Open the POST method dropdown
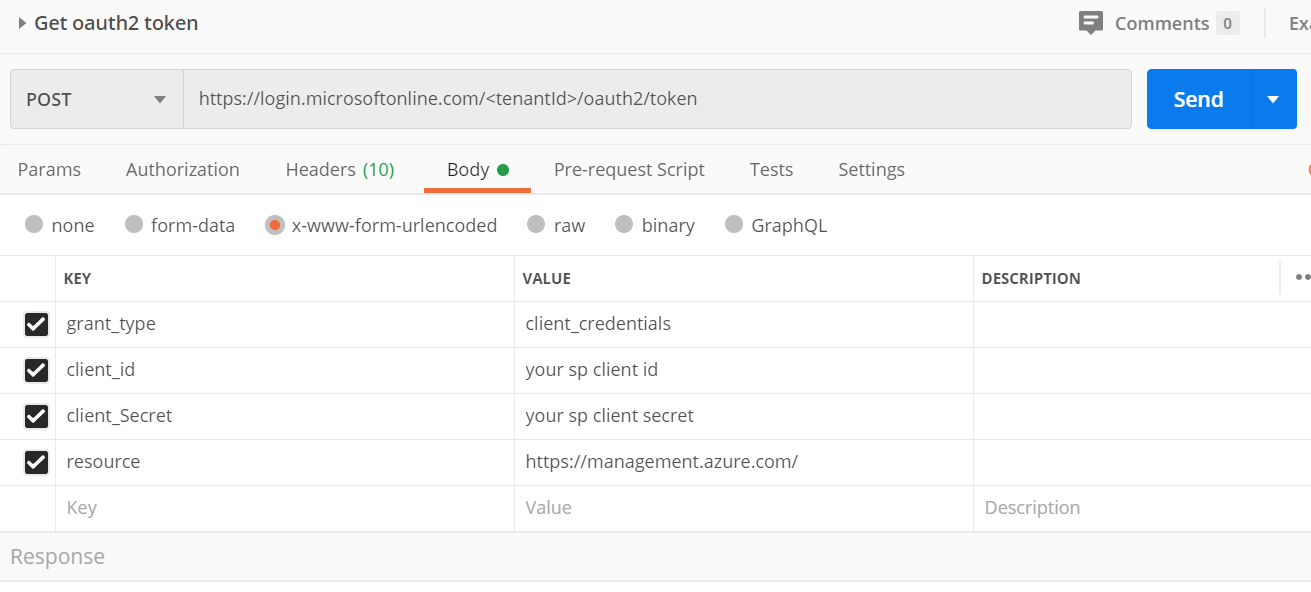The width and height of the screenshot is (1311, 592). coord(96,99)
